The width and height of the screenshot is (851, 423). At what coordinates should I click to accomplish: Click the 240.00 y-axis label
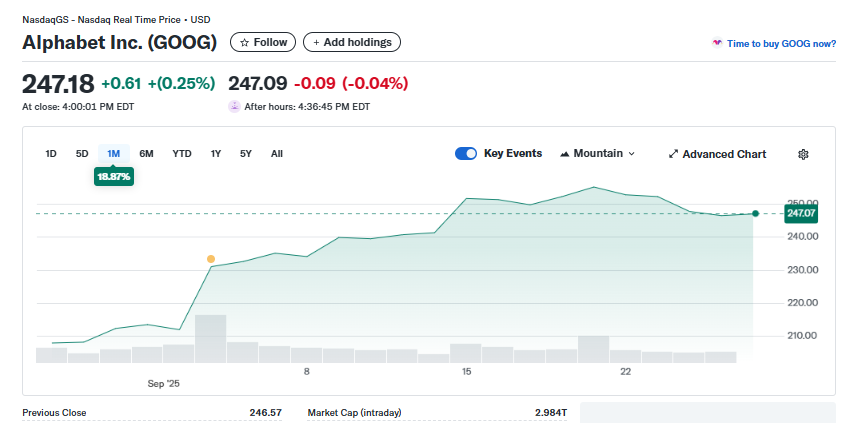pos(802,237)
